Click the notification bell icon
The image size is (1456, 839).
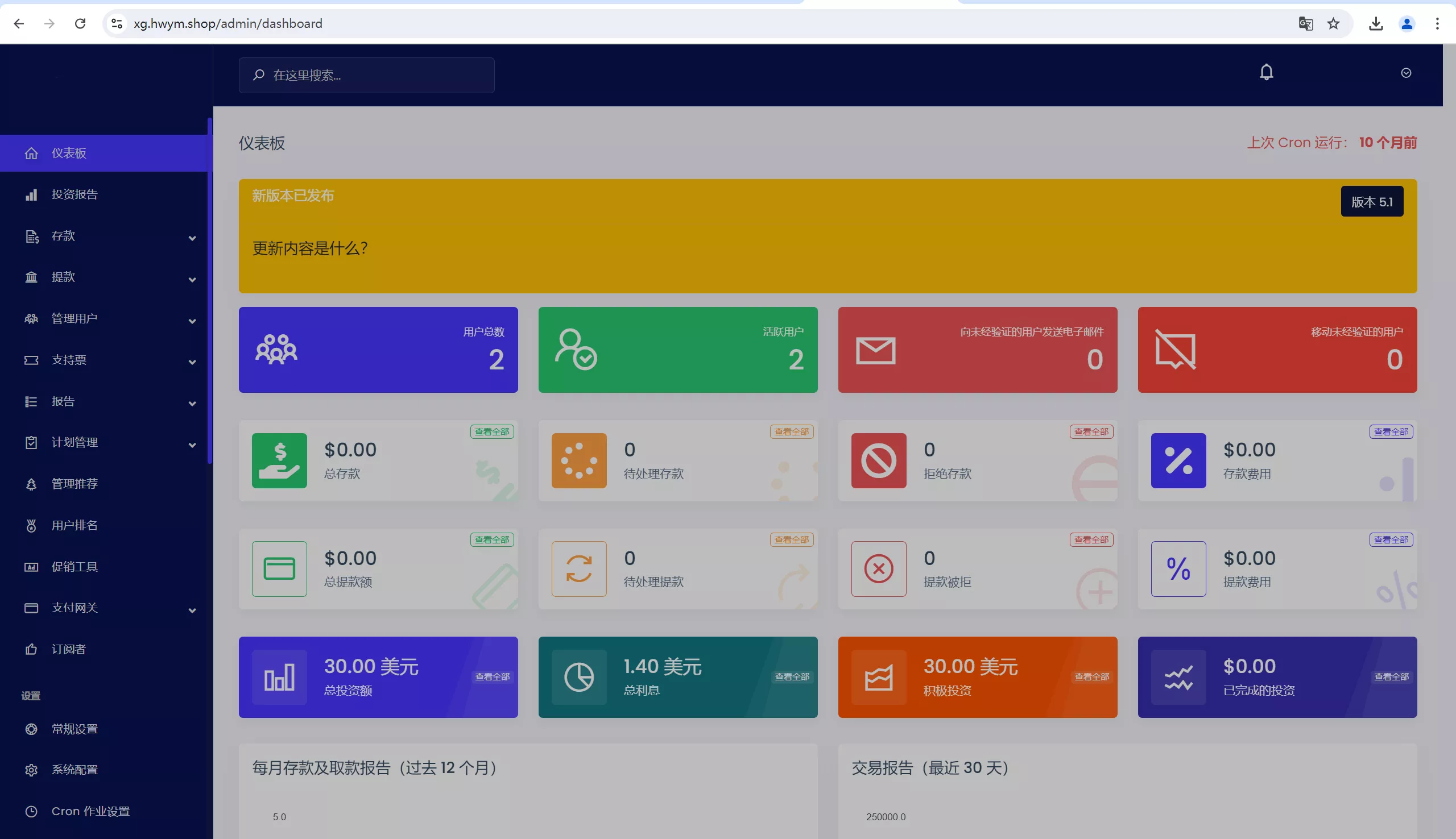click(x=1266, y=73)
